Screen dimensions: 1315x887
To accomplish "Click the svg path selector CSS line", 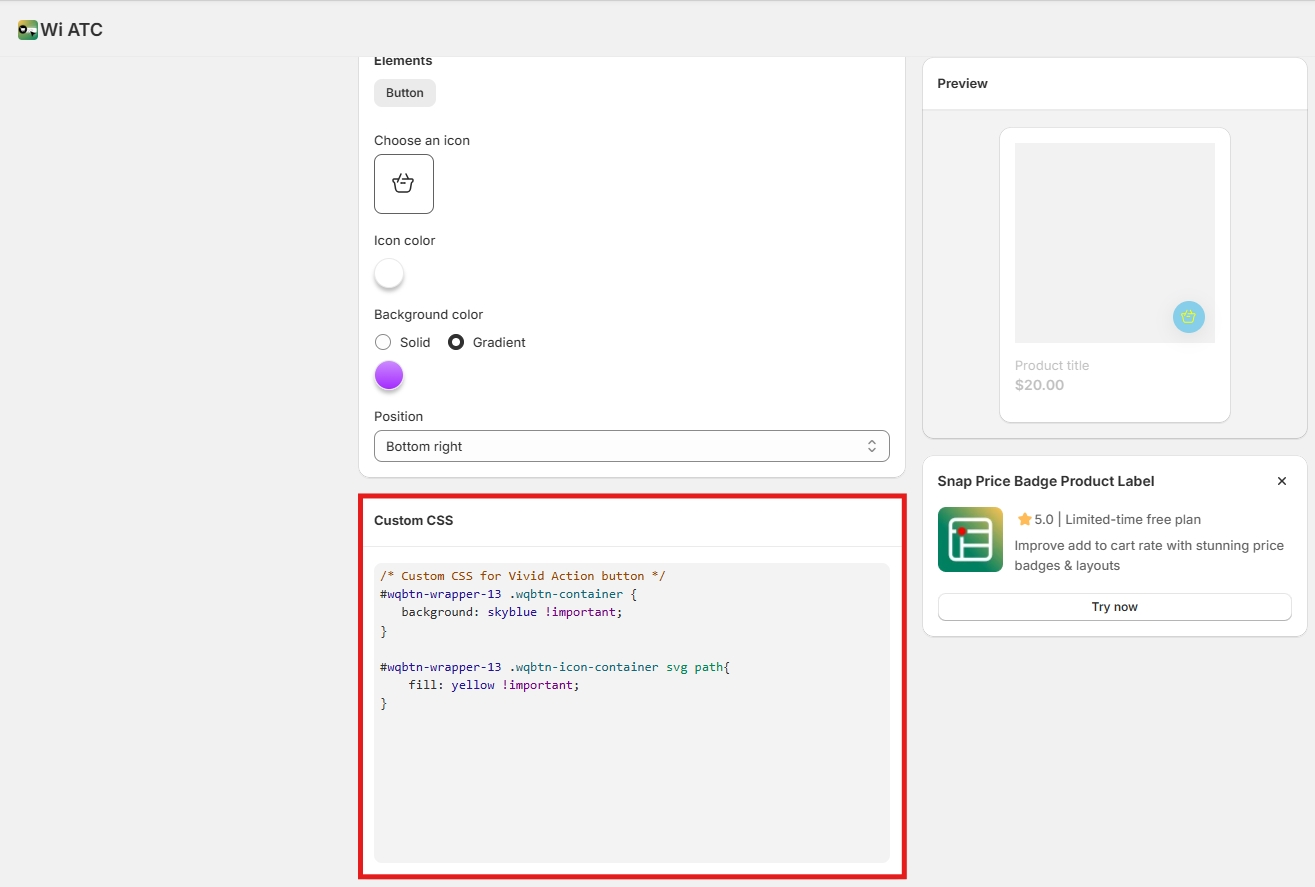I will (x=555, y=667).
